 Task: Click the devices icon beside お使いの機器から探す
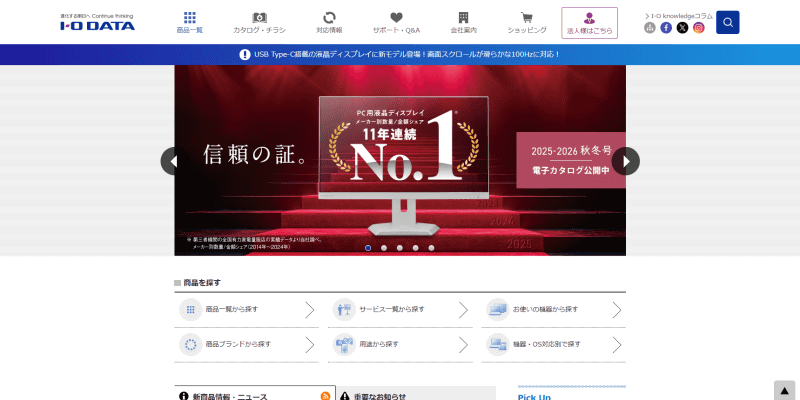pos(497,310)
